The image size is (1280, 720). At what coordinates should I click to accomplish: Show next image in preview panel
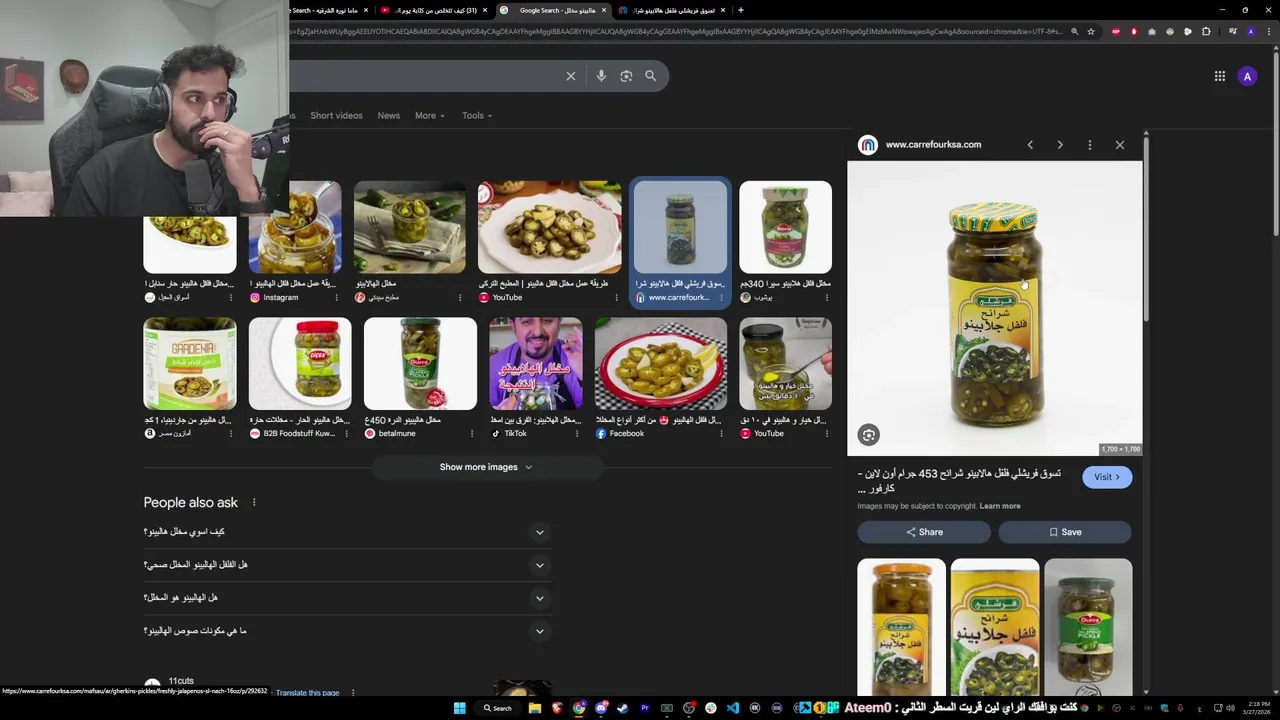pos(1060,145)
